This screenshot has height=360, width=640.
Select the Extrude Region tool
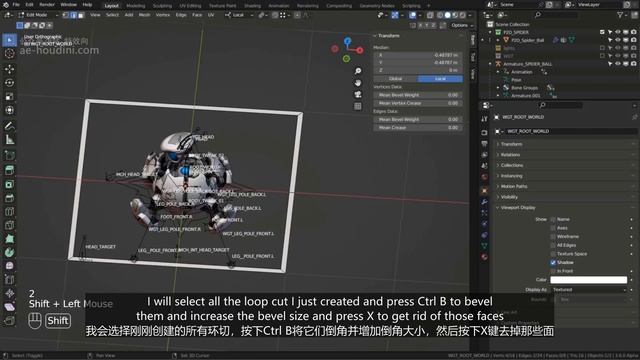[9, 170]
